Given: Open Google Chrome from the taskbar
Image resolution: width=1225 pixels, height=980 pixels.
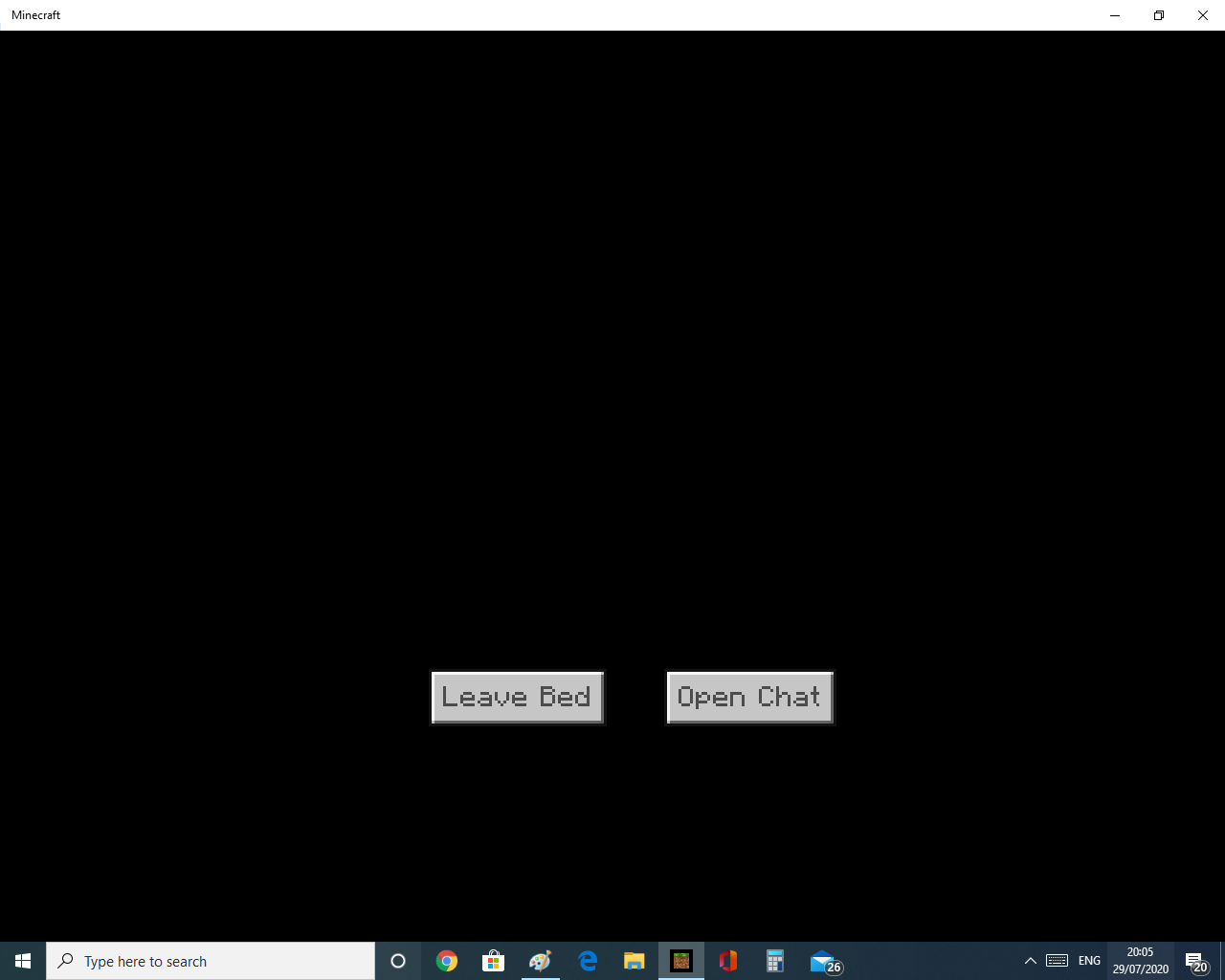Looking at the screenshot, I should [447, 961].
